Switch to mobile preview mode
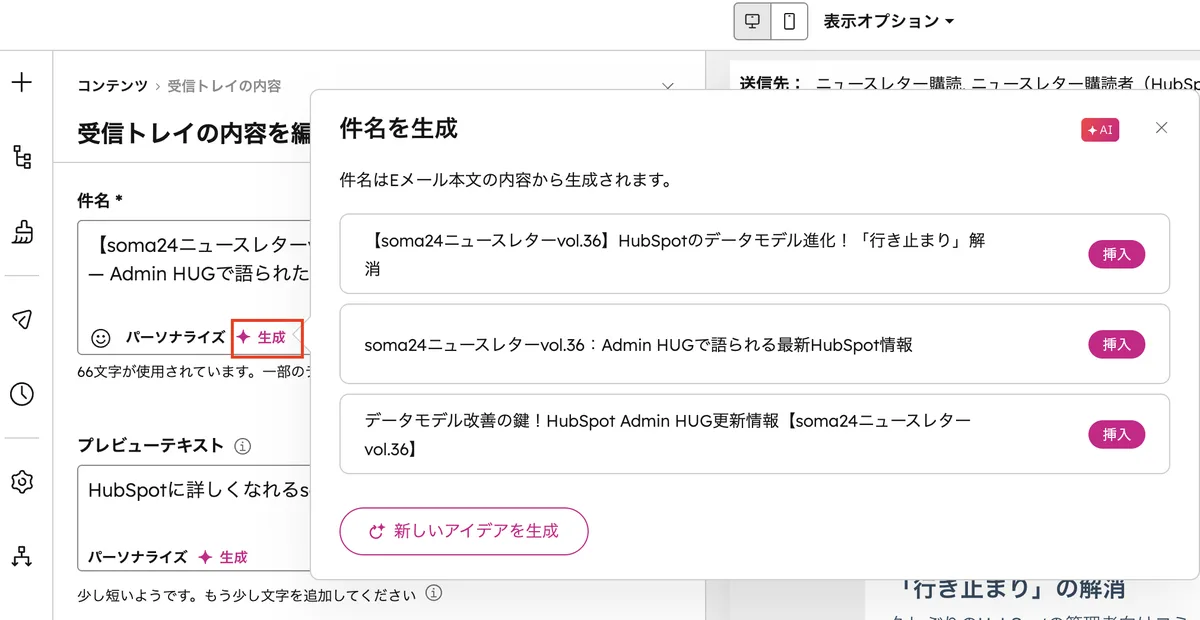 click(x=789, y=21)
